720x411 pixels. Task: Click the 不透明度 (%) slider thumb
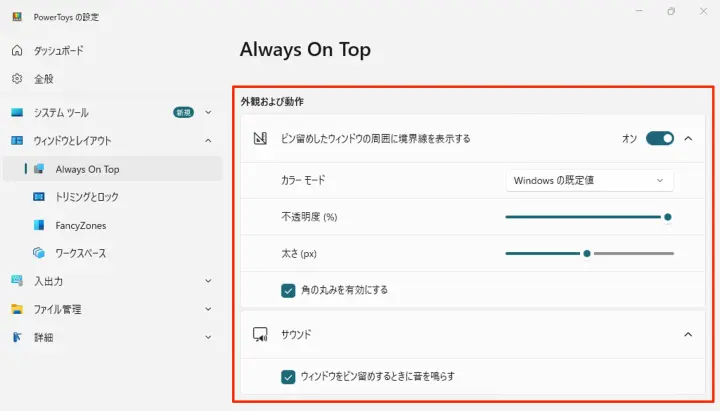pos(668,217)
